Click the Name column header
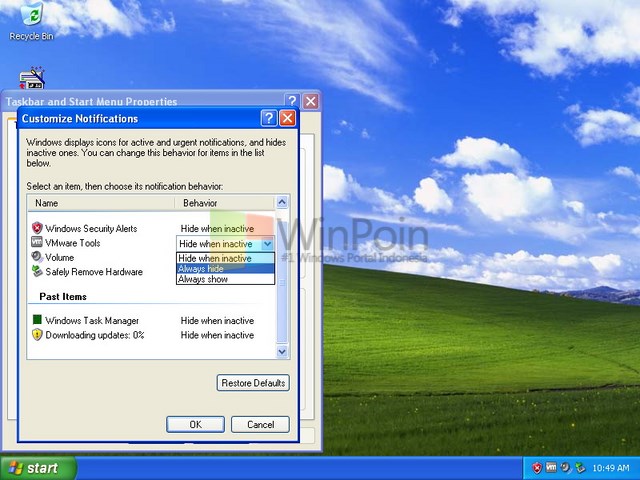This screenshot has height=480, width=640. point(101,203)
